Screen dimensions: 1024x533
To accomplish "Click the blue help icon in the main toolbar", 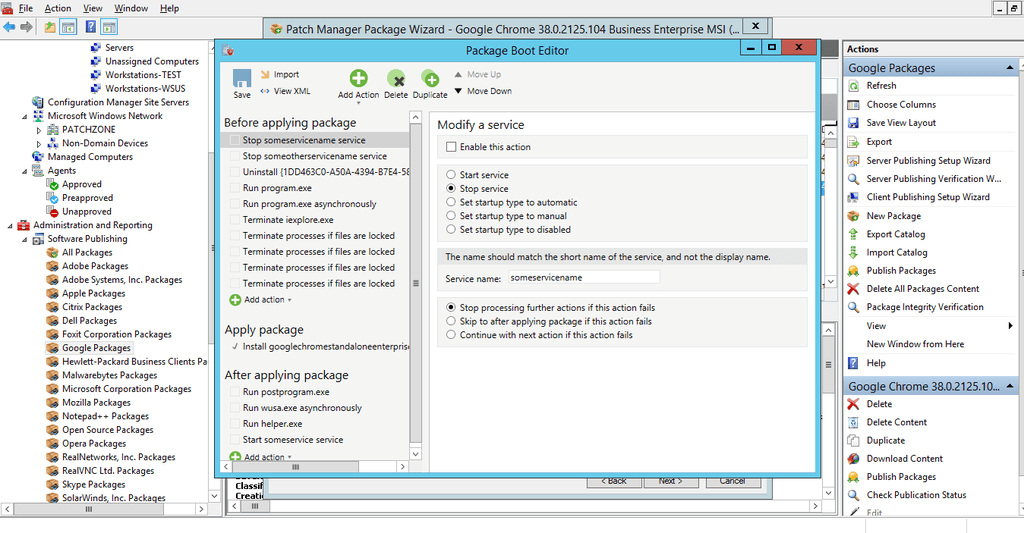I will point(91,27).
